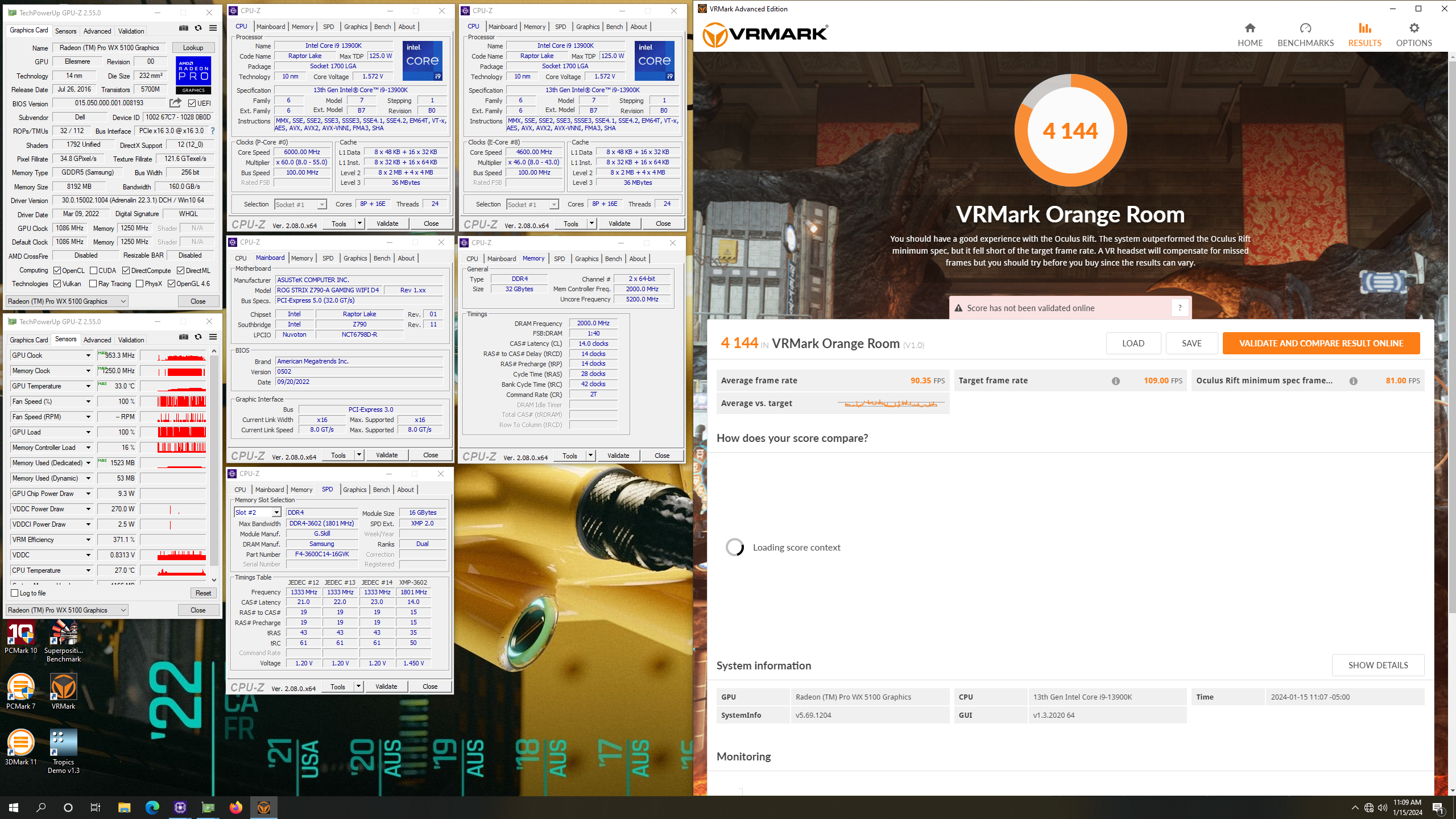The height and width of the screenshot is (819, 1456).
Task: Toggle the OpenCL checkbox in GPU-Z
Action: pyautogui.click(x=57, y=271)
